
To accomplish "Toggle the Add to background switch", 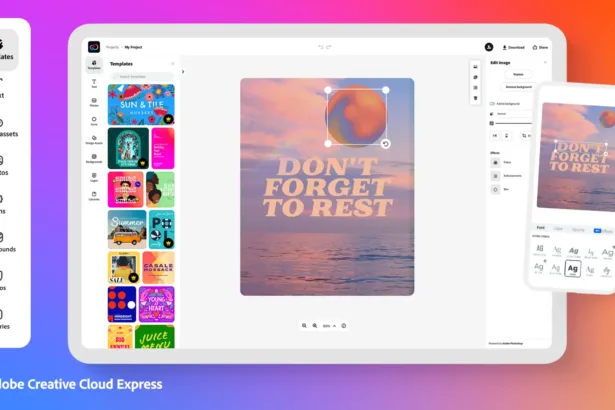I will [492, 104].
